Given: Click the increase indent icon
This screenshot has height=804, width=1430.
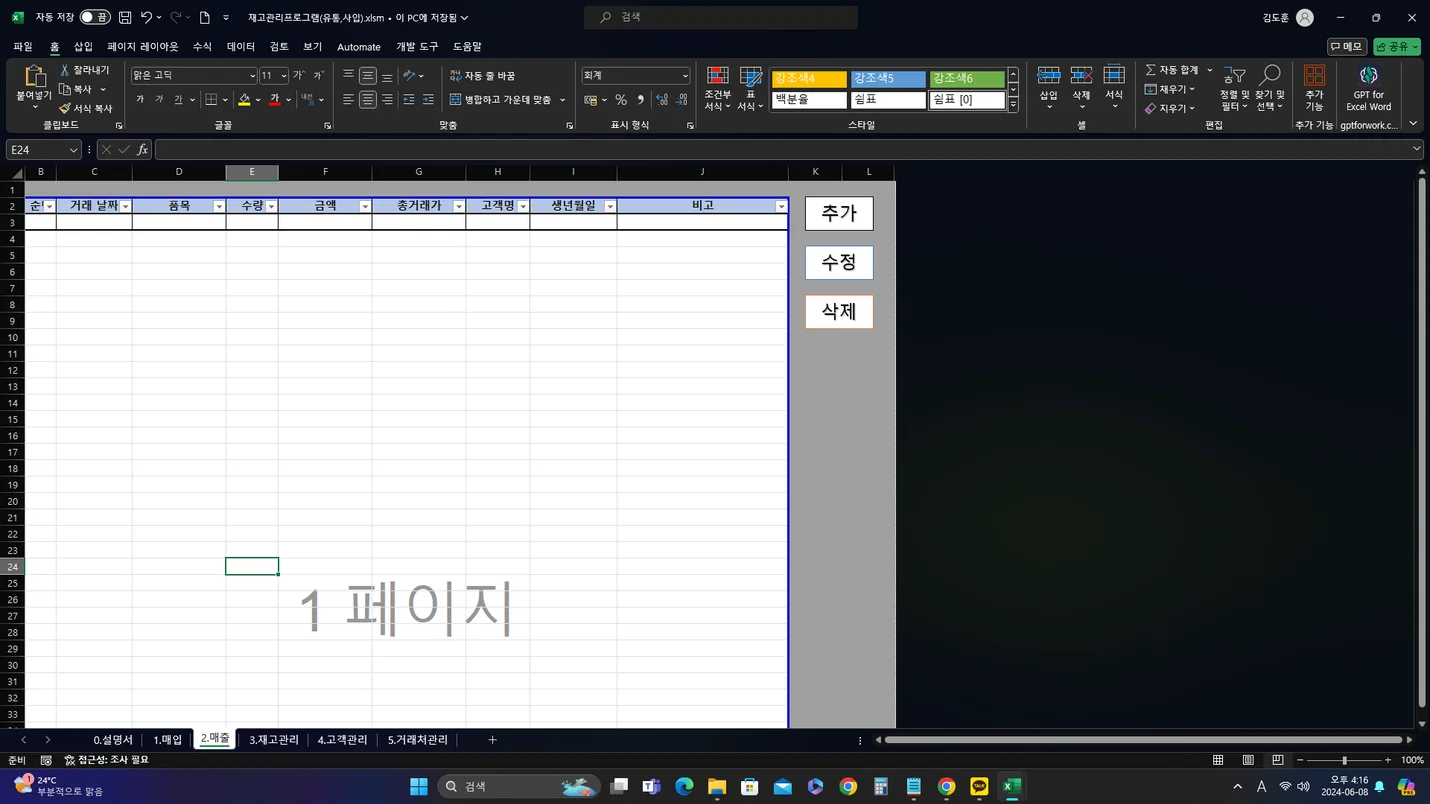Looking at the screenshot, I should [x=428, y=100].
